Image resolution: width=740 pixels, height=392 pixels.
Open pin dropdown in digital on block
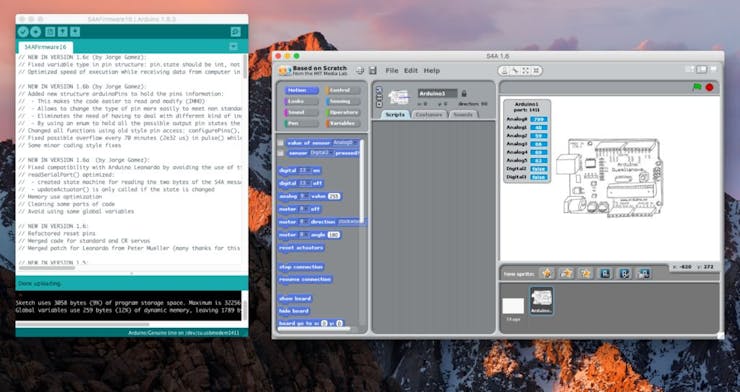[x=304, y=170]
